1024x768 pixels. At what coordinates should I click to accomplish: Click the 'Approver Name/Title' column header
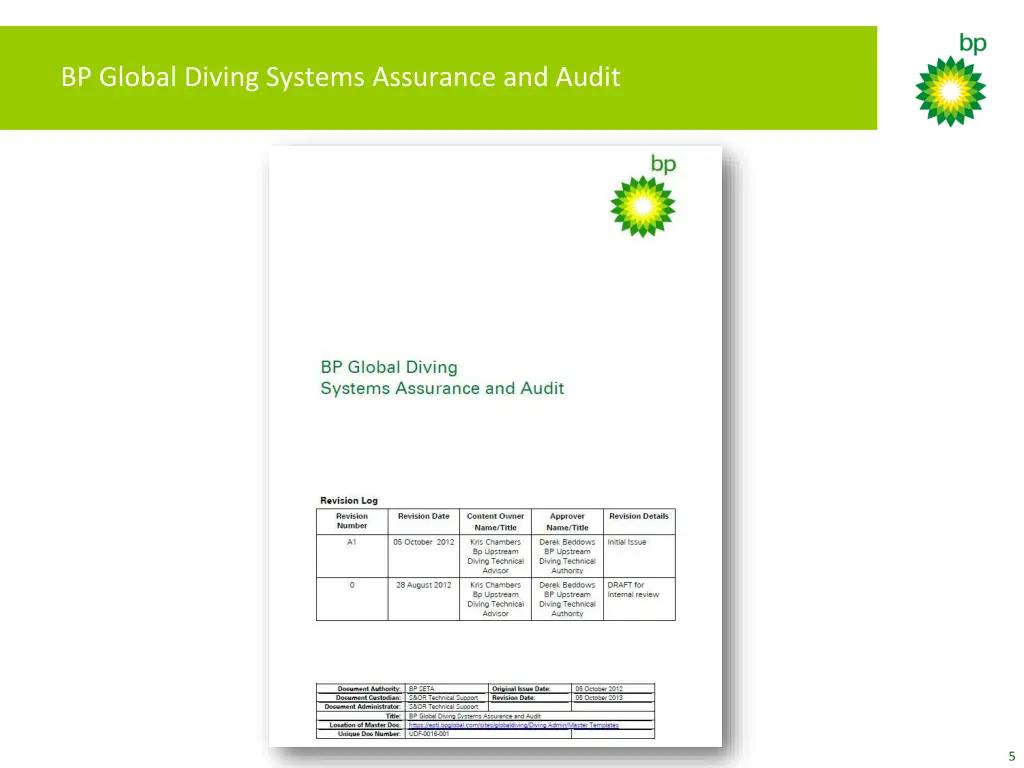(x=568, y=521)
